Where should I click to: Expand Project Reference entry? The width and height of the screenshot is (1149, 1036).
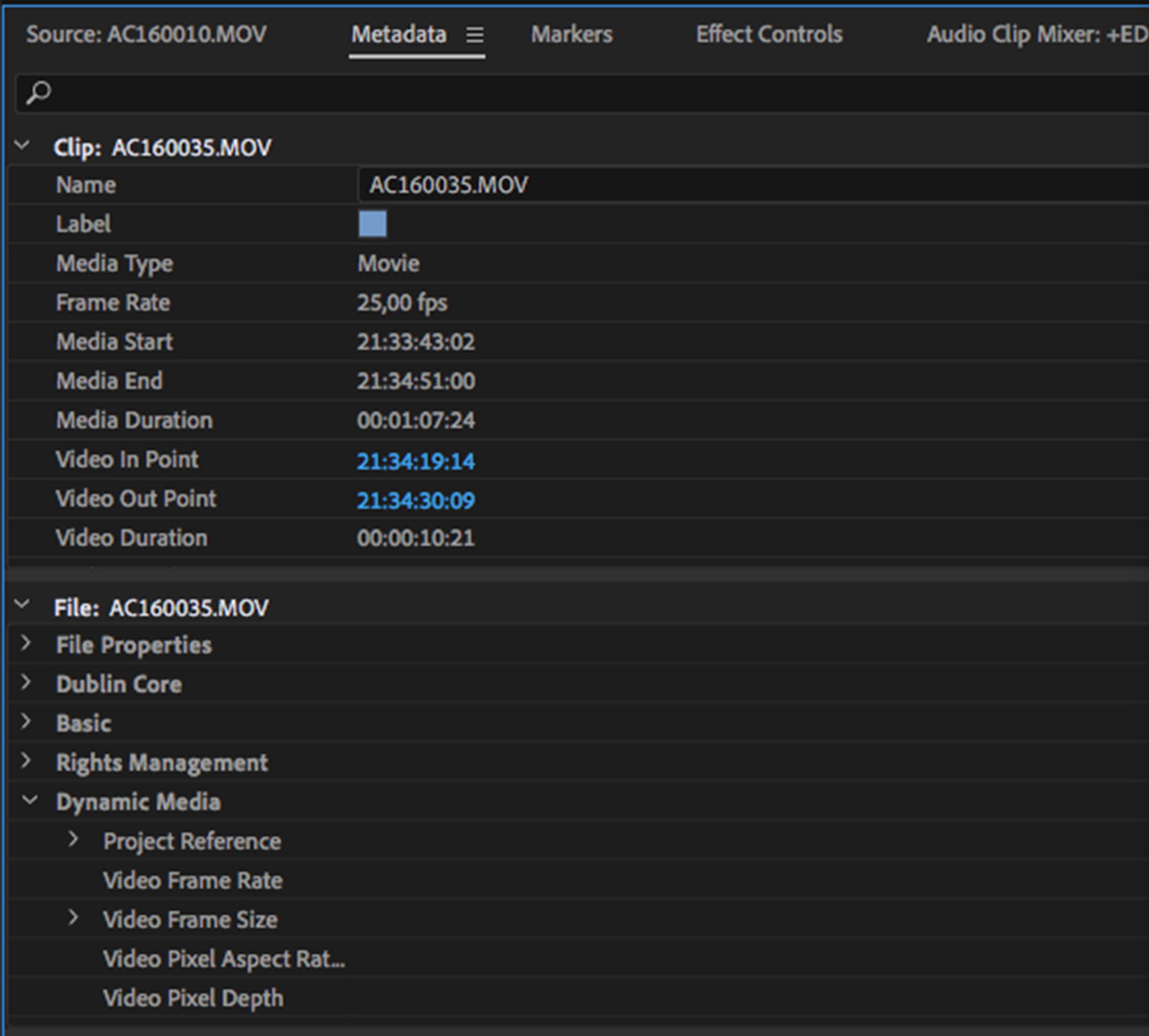[x=73, y=840]
